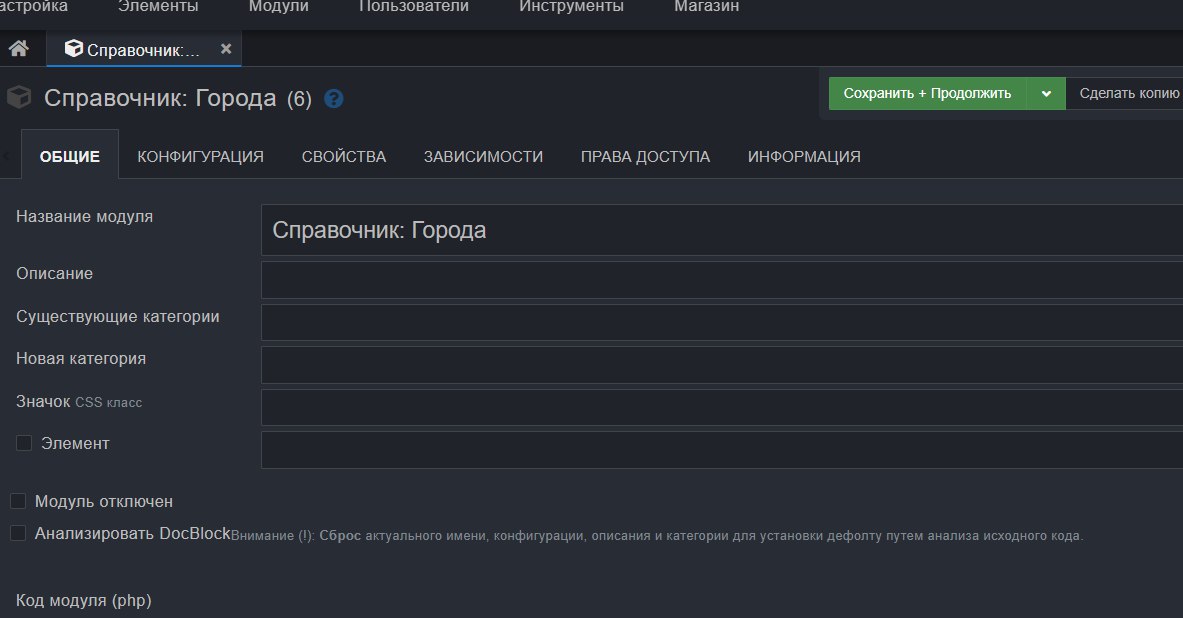The height and width of the screenshot is (618, 1183).
Task: Select the Справочник: Города tab
Action: 143,49
